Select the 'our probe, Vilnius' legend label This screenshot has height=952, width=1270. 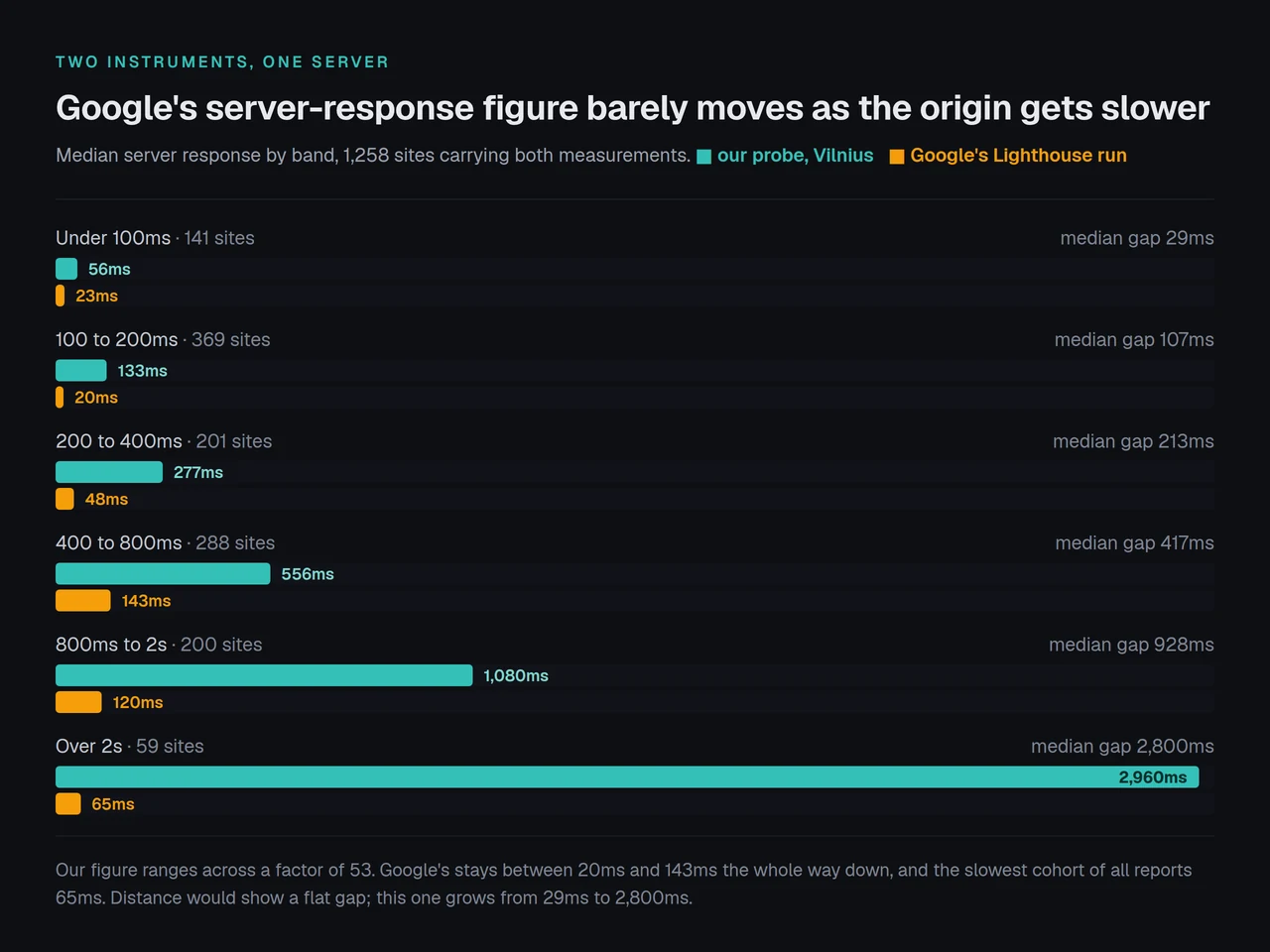coord(796,156)
